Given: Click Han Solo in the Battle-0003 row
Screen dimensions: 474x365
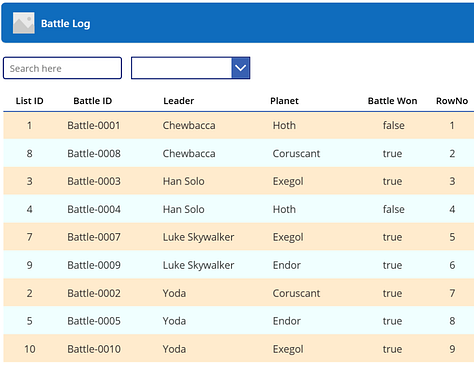Looking at the screenshot, I should [x=184, y=181].
